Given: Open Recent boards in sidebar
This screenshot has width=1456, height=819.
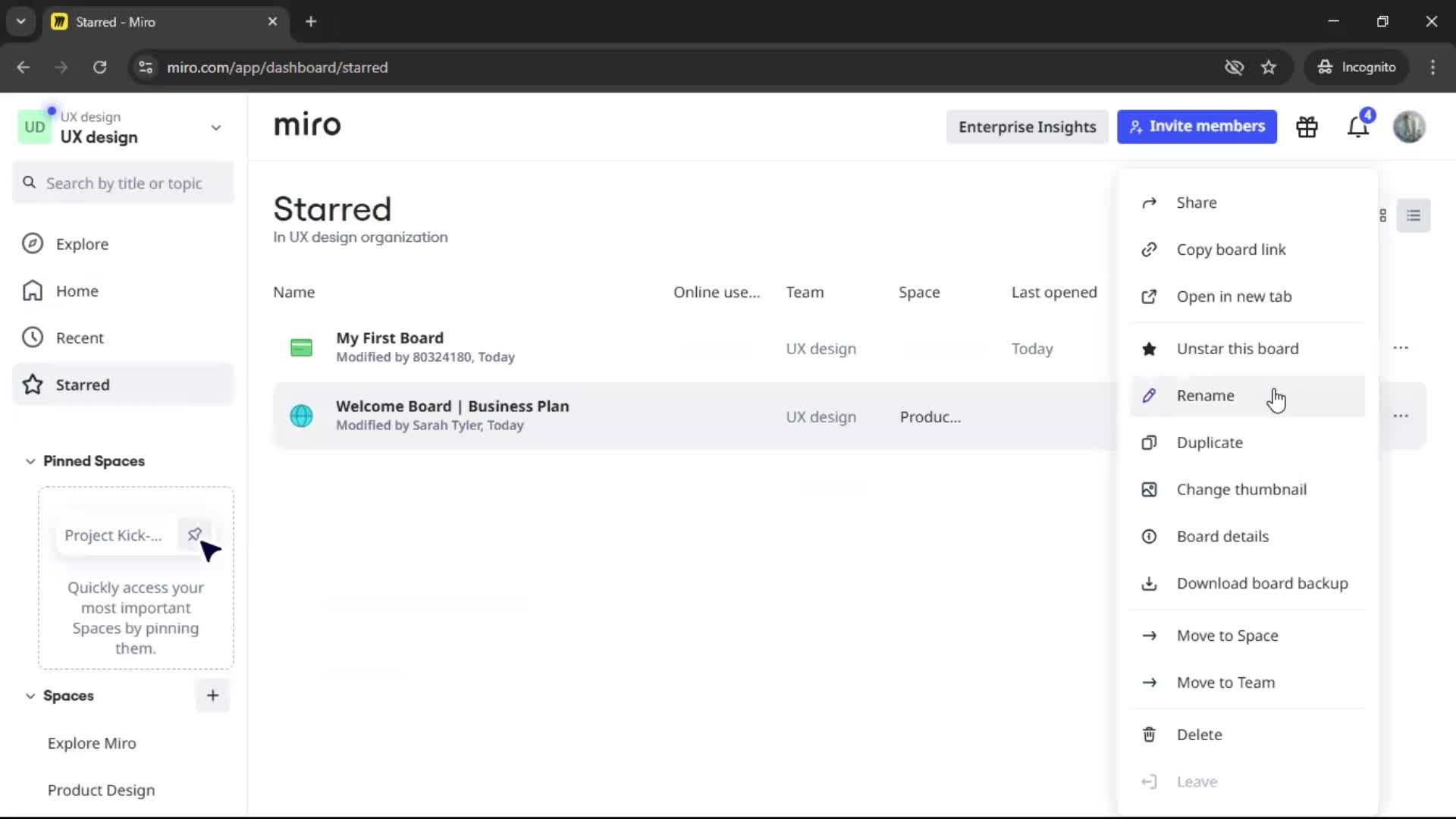Looking at the screenshot, I should (124, 338).
